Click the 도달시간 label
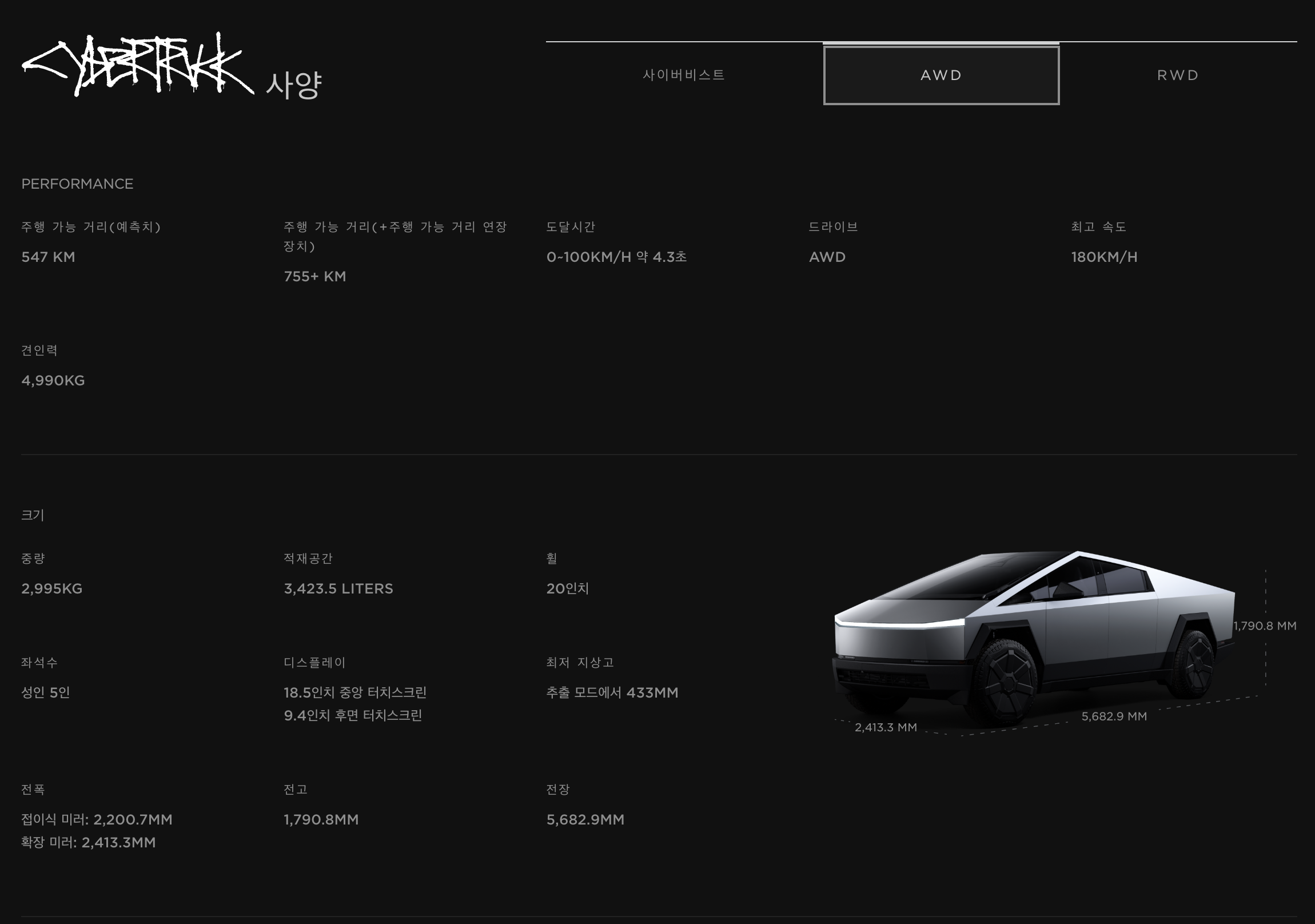Screen dimensions: 1315x924 (571, 227)
